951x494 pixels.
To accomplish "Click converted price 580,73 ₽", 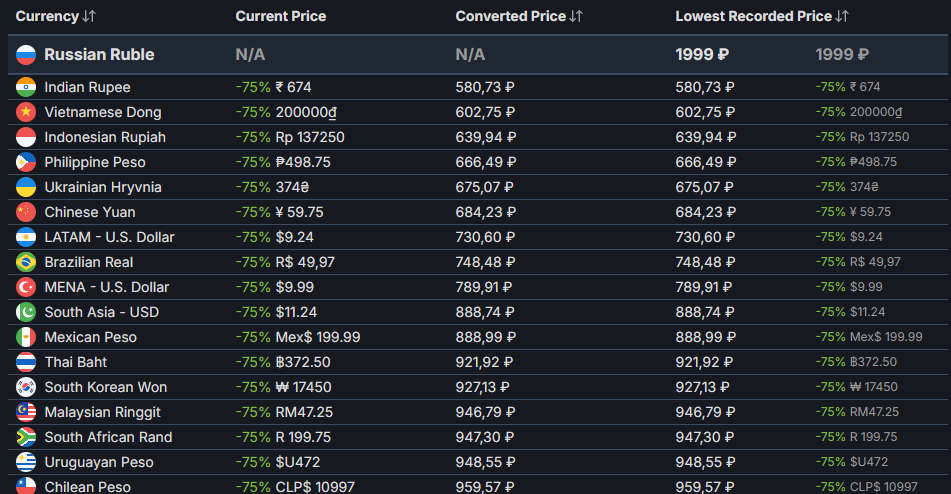I will click(485, 87).
